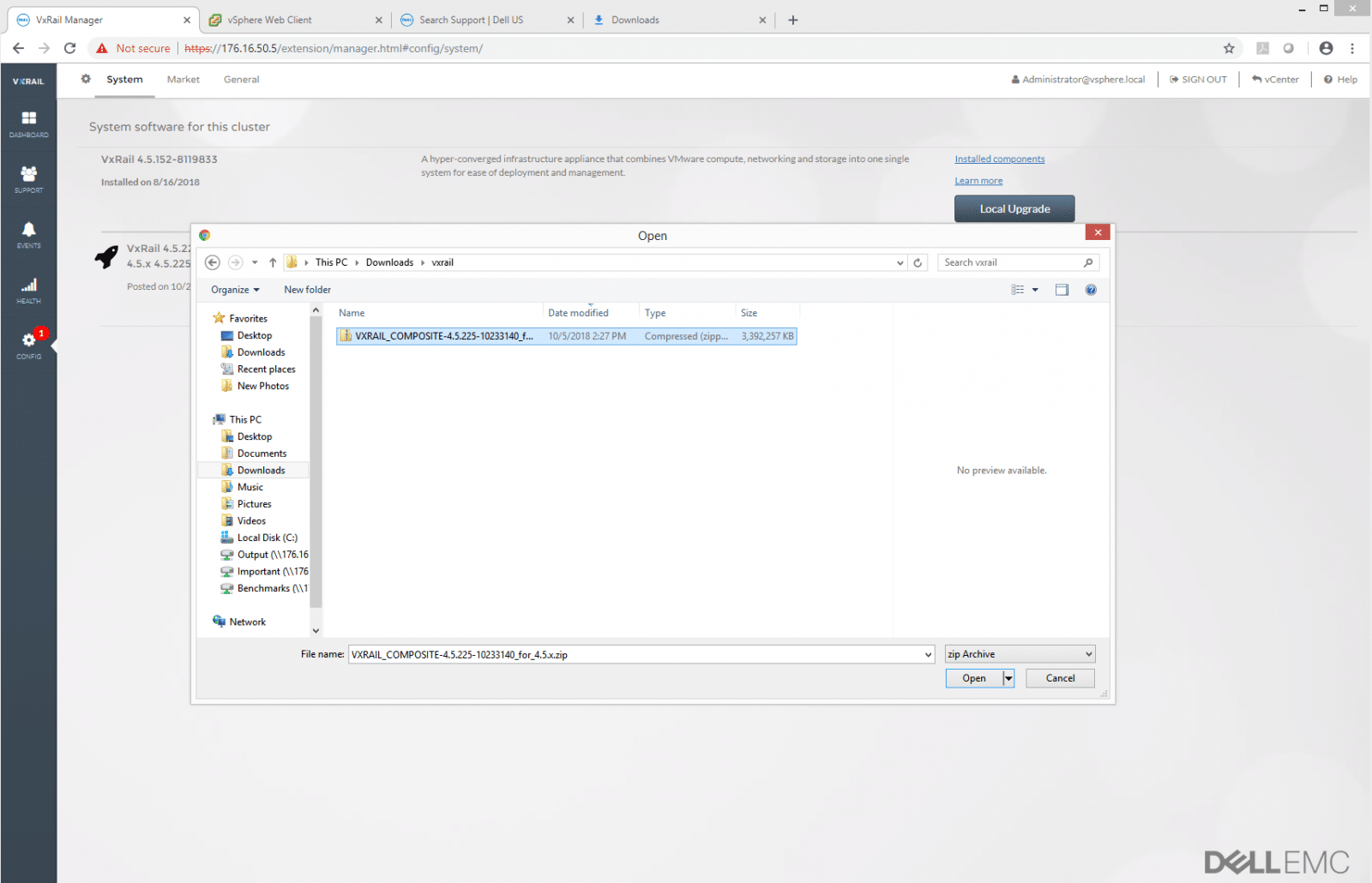Click settings gear beside System tab

pos(86,79)
